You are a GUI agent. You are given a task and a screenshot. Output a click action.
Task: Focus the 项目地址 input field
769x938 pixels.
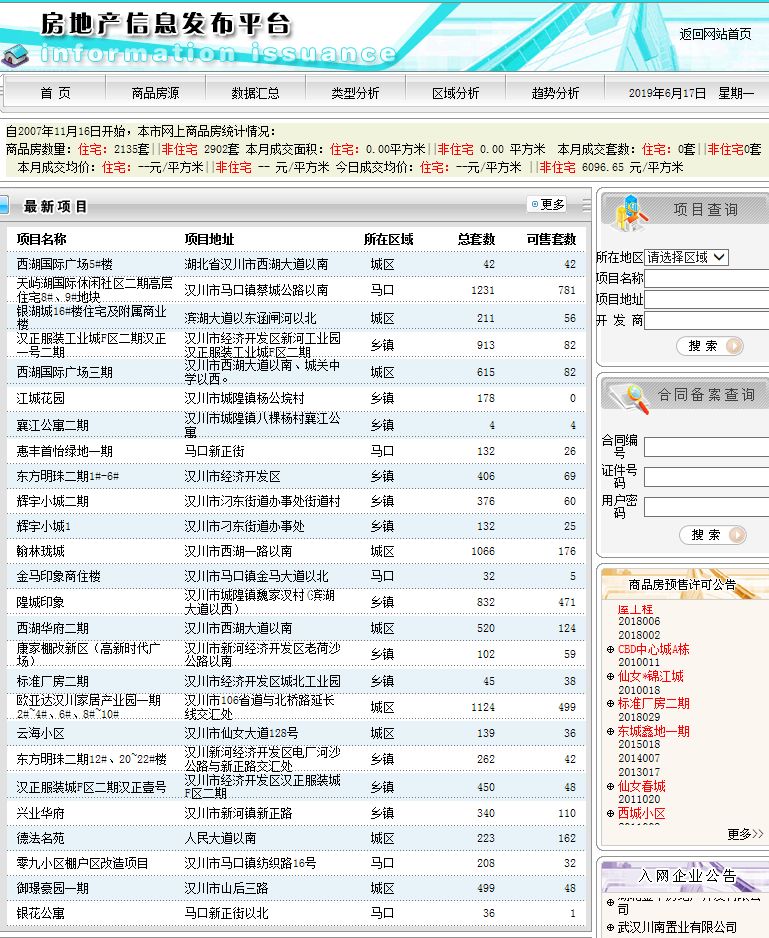click(707, 300)
